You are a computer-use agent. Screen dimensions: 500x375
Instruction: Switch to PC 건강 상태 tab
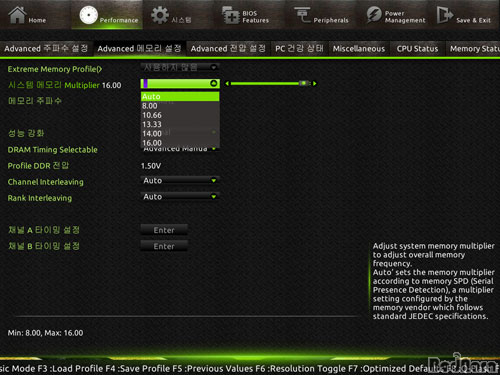pyautogui.click(x=299, y=49)
